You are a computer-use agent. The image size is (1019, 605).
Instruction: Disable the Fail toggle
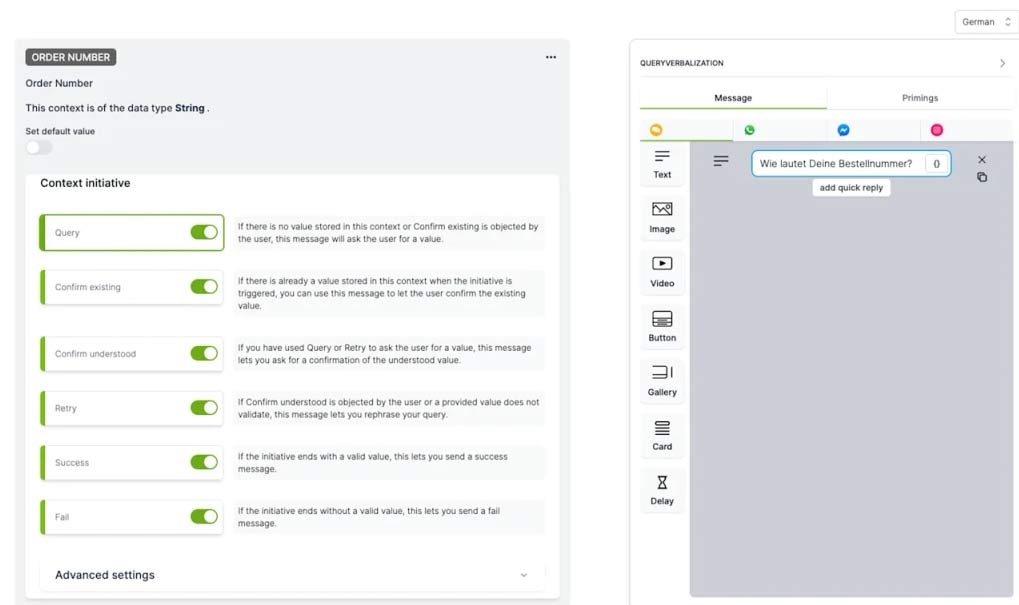point(204,517)
